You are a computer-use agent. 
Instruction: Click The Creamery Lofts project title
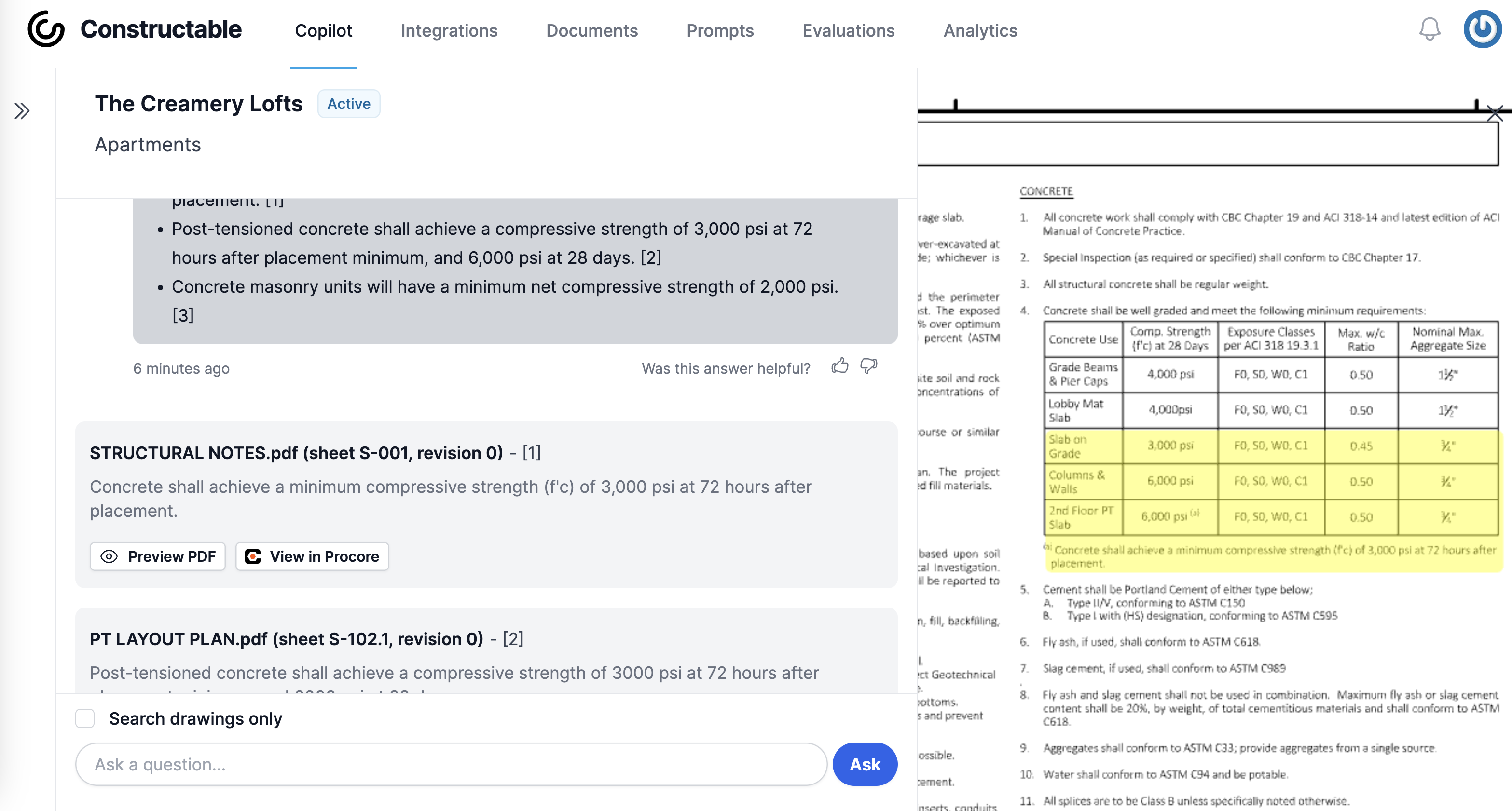coord(199,104)
